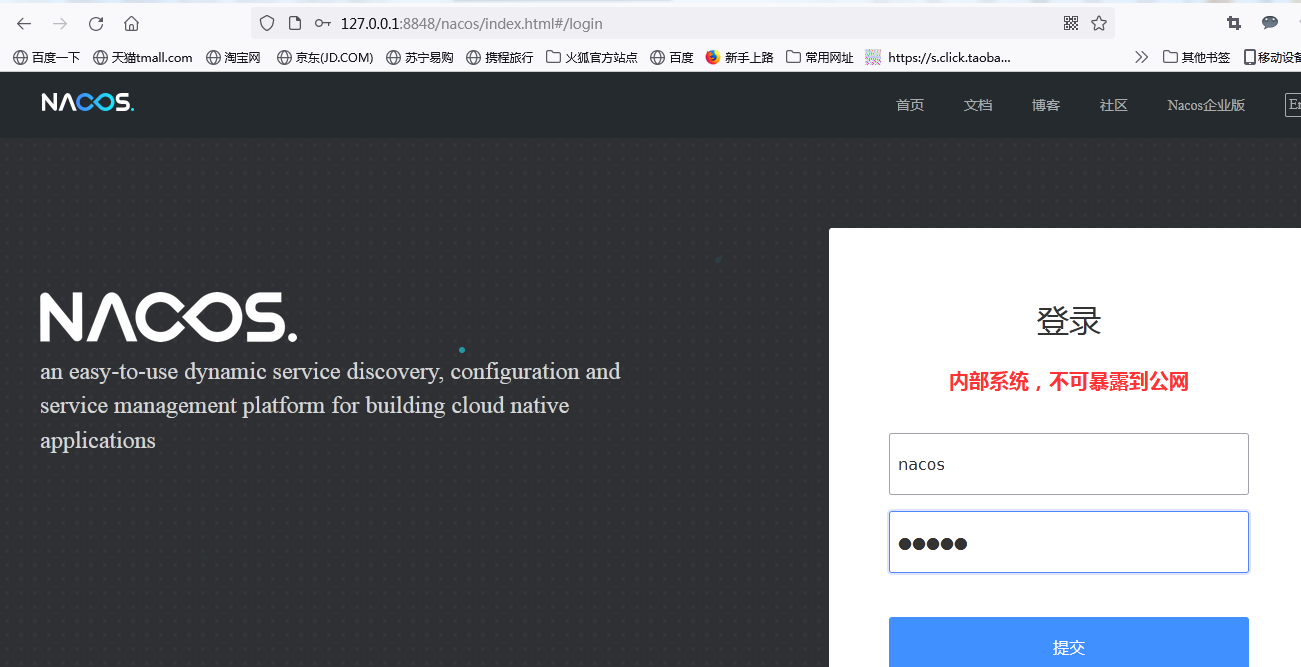Reload the Nacos login page
Screen dimensions: 1301x667
[x=96, y=23]
